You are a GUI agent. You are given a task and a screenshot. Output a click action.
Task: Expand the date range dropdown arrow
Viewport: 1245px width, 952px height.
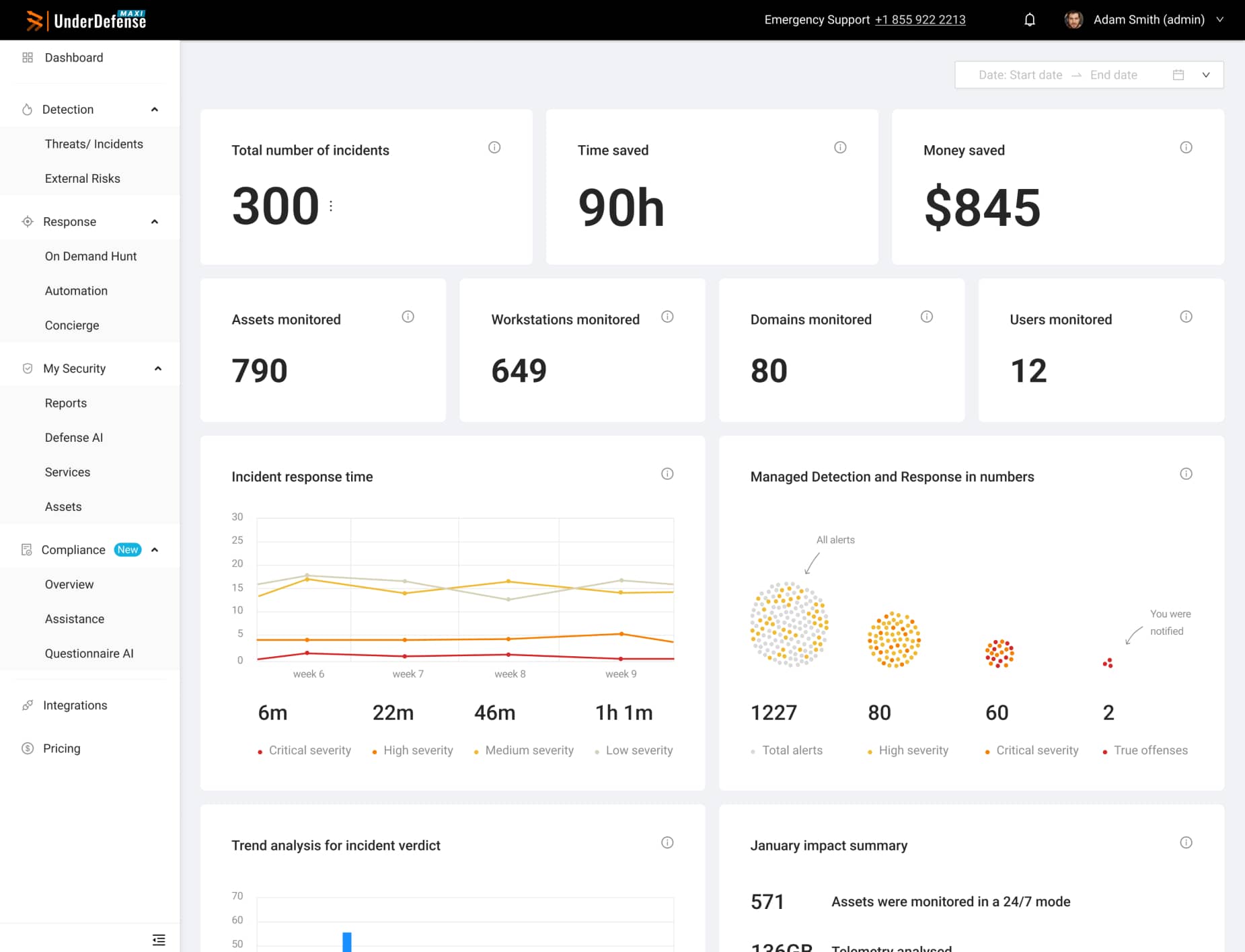click(1206, 75)
